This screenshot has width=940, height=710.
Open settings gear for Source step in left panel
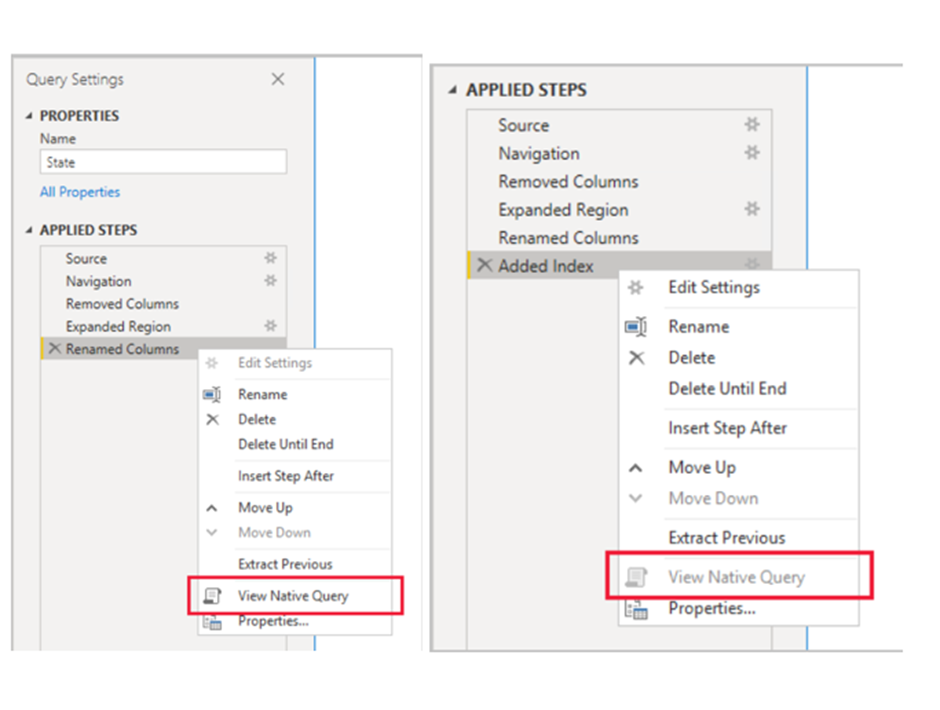[270, 258]
